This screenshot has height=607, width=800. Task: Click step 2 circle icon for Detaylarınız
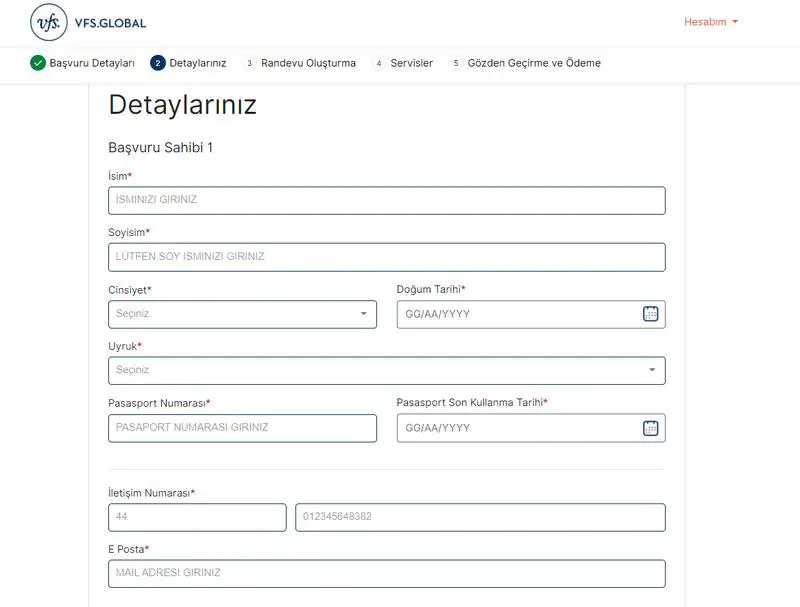[x=158, y=63]
